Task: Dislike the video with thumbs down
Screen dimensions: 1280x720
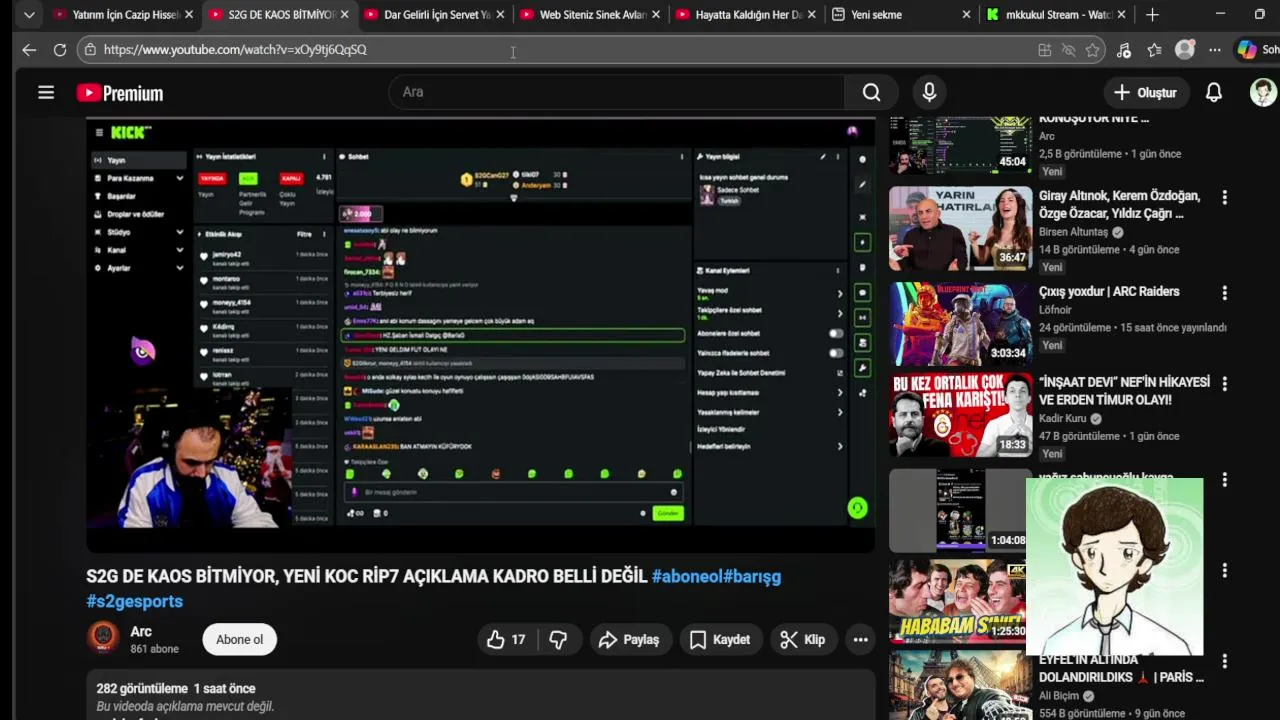Action: [559, 640]
